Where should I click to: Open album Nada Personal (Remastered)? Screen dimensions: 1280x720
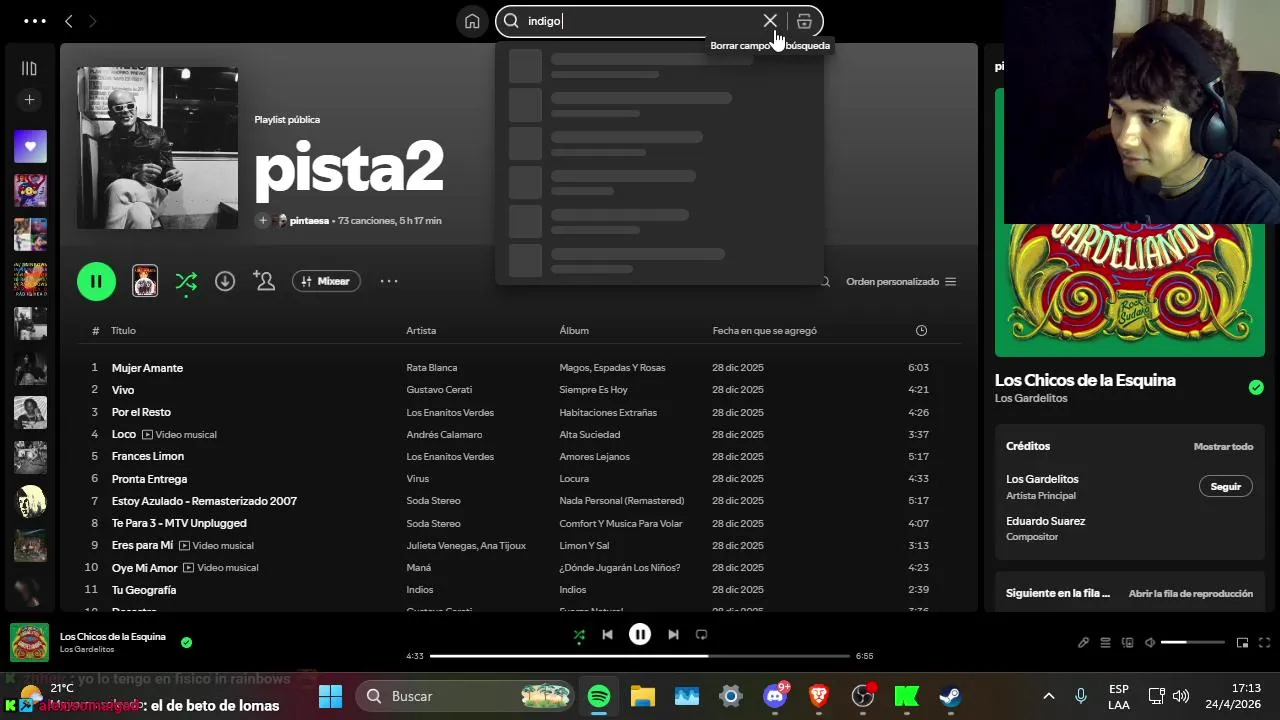622,501
